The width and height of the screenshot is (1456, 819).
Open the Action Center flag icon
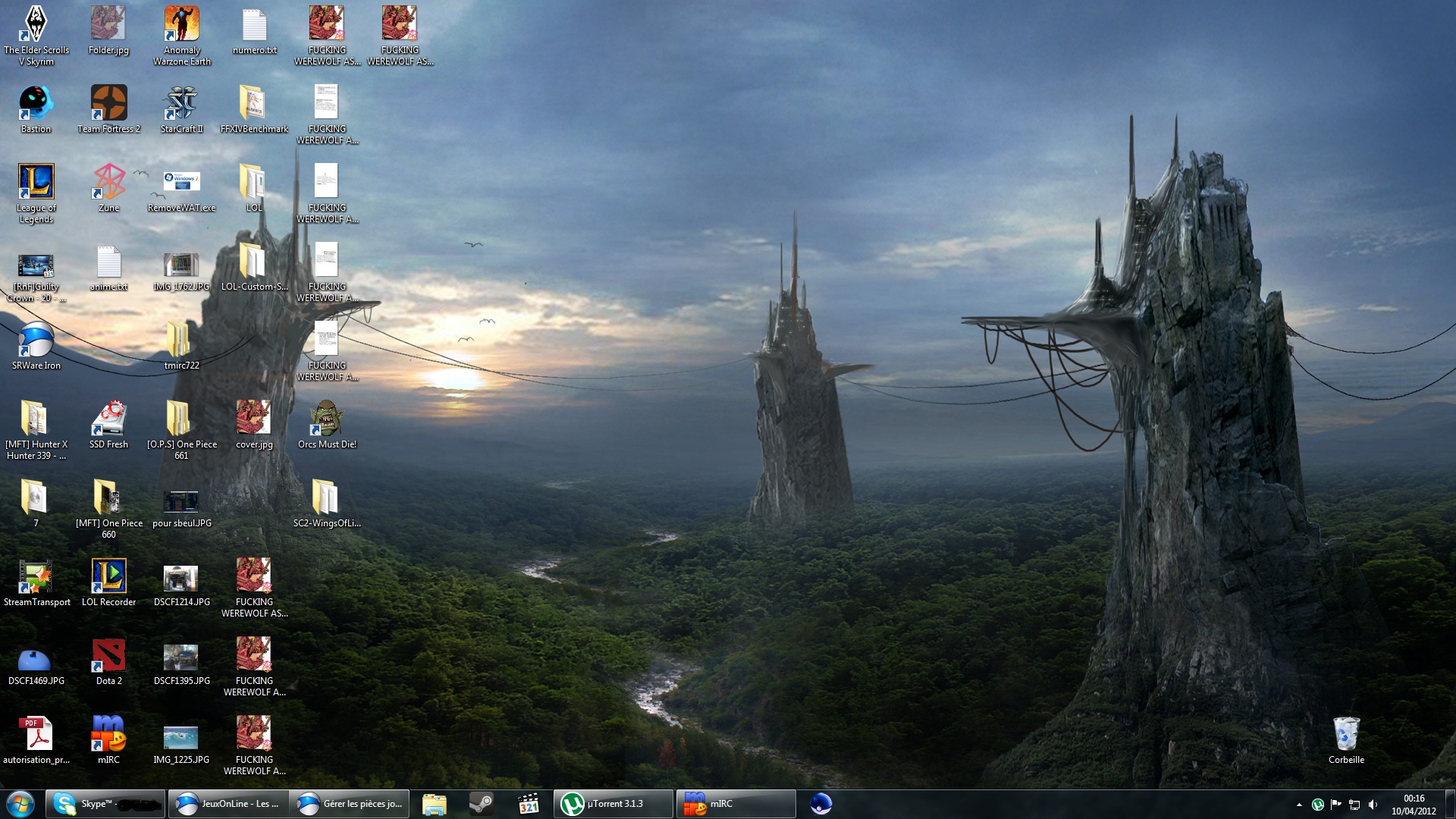tap(1336, 805)
